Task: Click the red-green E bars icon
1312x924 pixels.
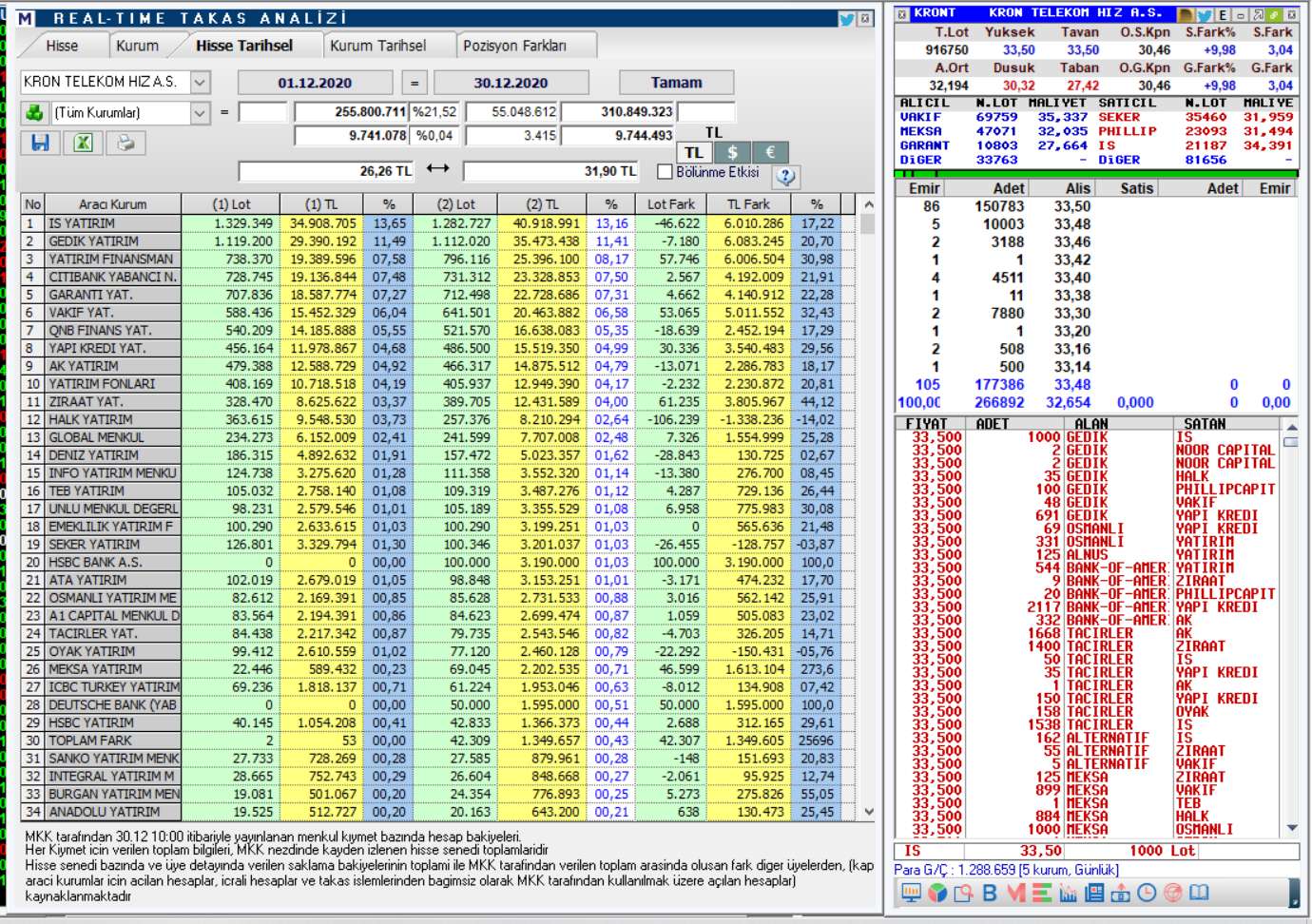Action: tap(1041, 893)
